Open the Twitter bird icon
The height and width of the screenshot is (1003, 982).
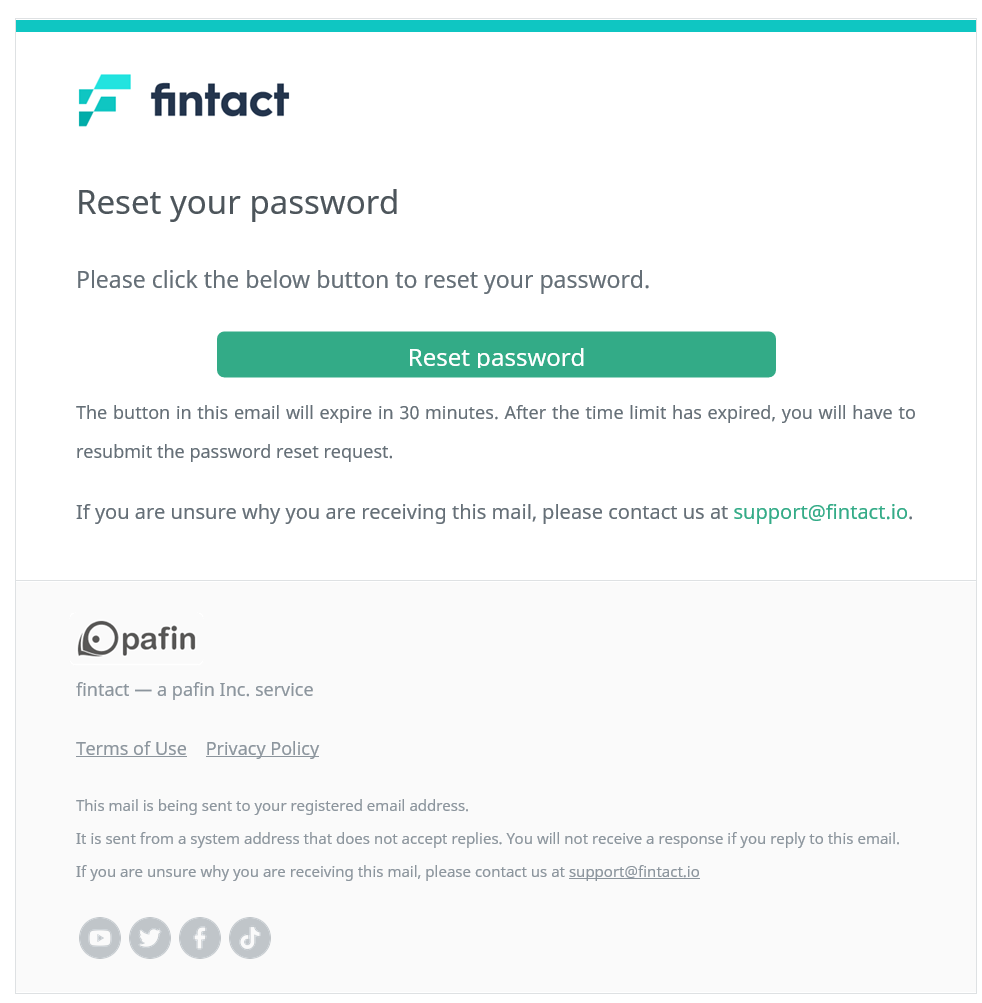150,938
